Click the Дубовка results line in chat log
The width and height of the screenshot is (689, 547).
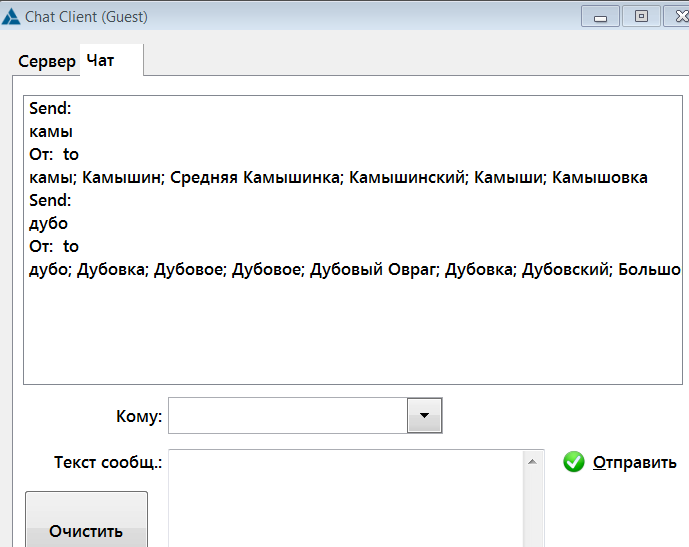pyautogui.click(x=355, y=269)
